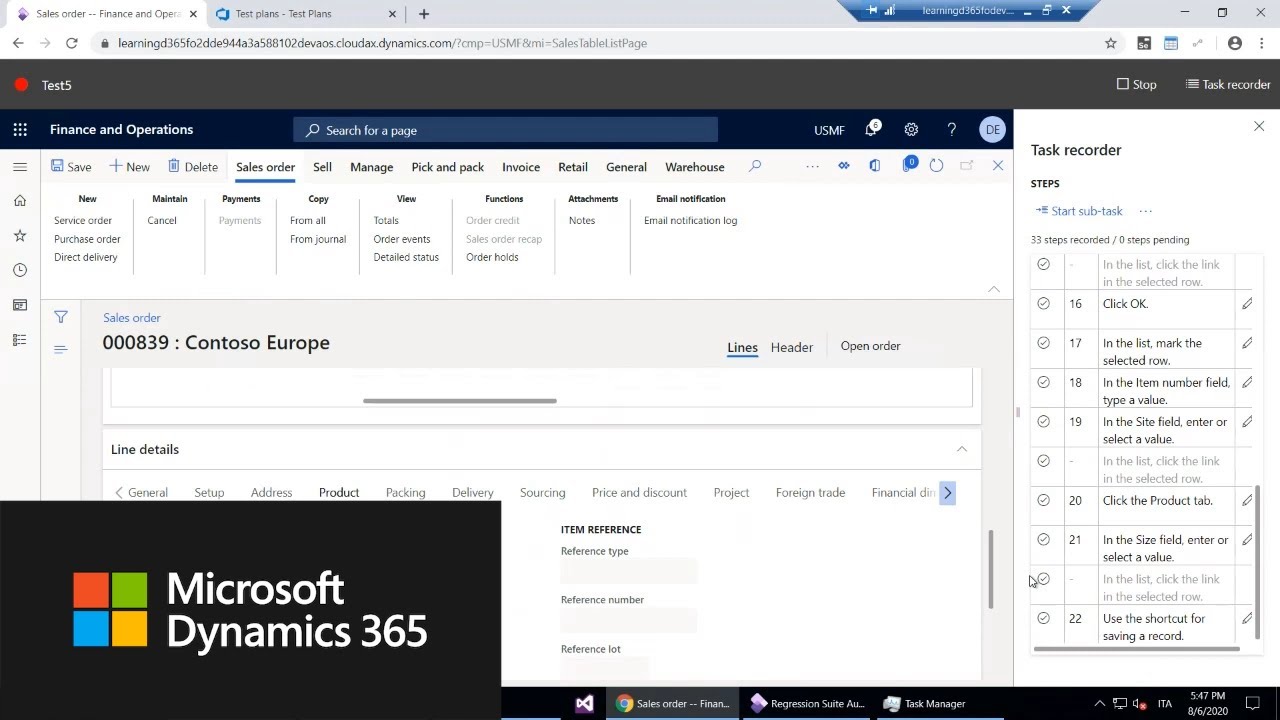Viewport: 1280px width, 720px height.
Task: Switch to the Price and discount tab
Action: coord(639,493)
